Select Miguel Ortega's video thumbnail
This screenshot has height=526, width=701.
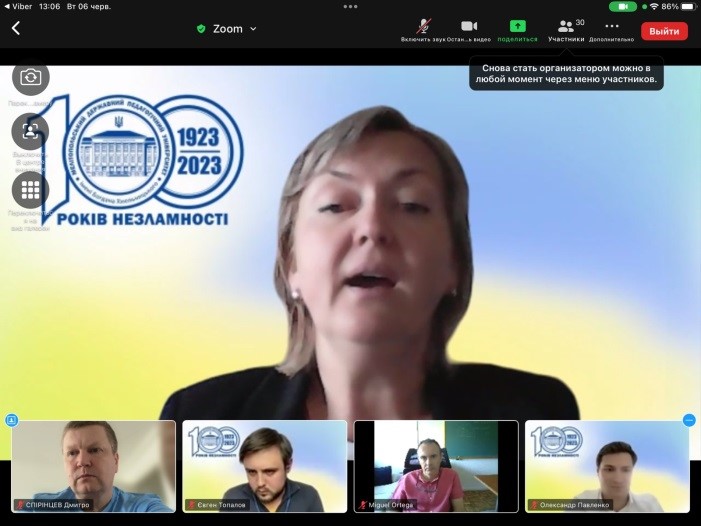point(436,466)
